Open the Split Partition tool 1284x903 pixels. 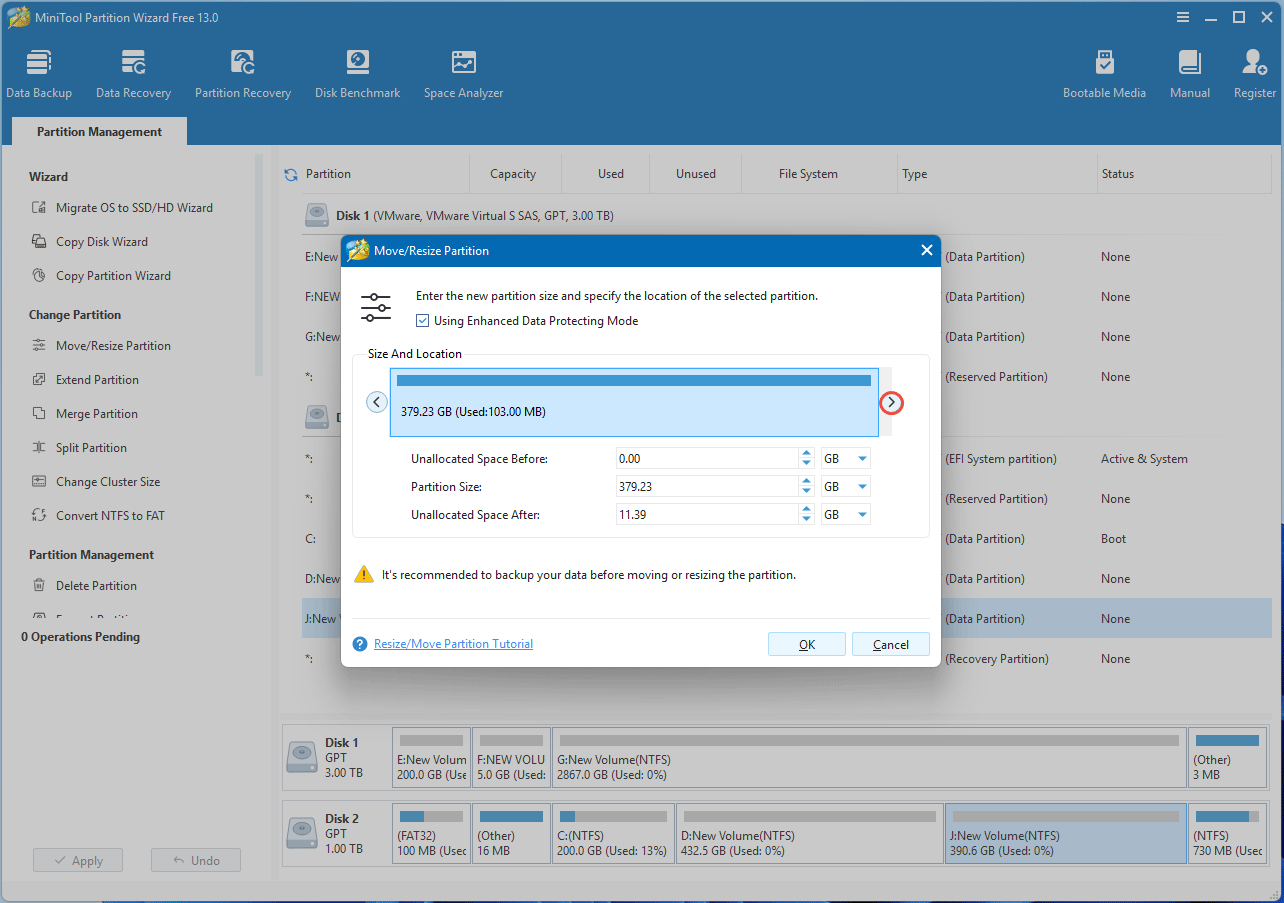coord(90,447)
